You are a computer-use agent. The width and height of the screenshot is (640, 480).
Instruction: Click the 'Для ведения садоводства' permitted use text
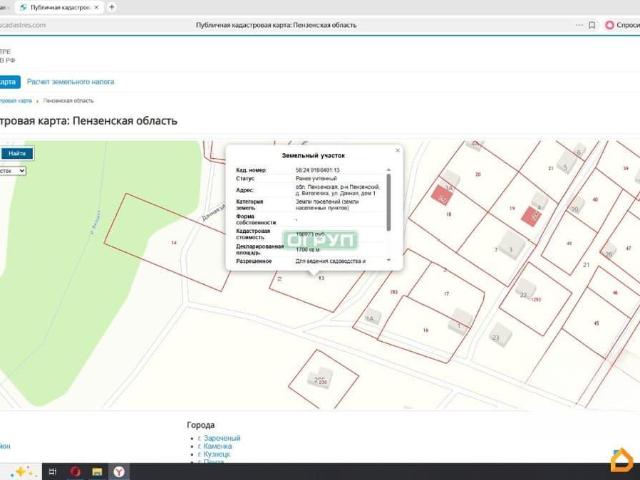[x=331, y=261]
